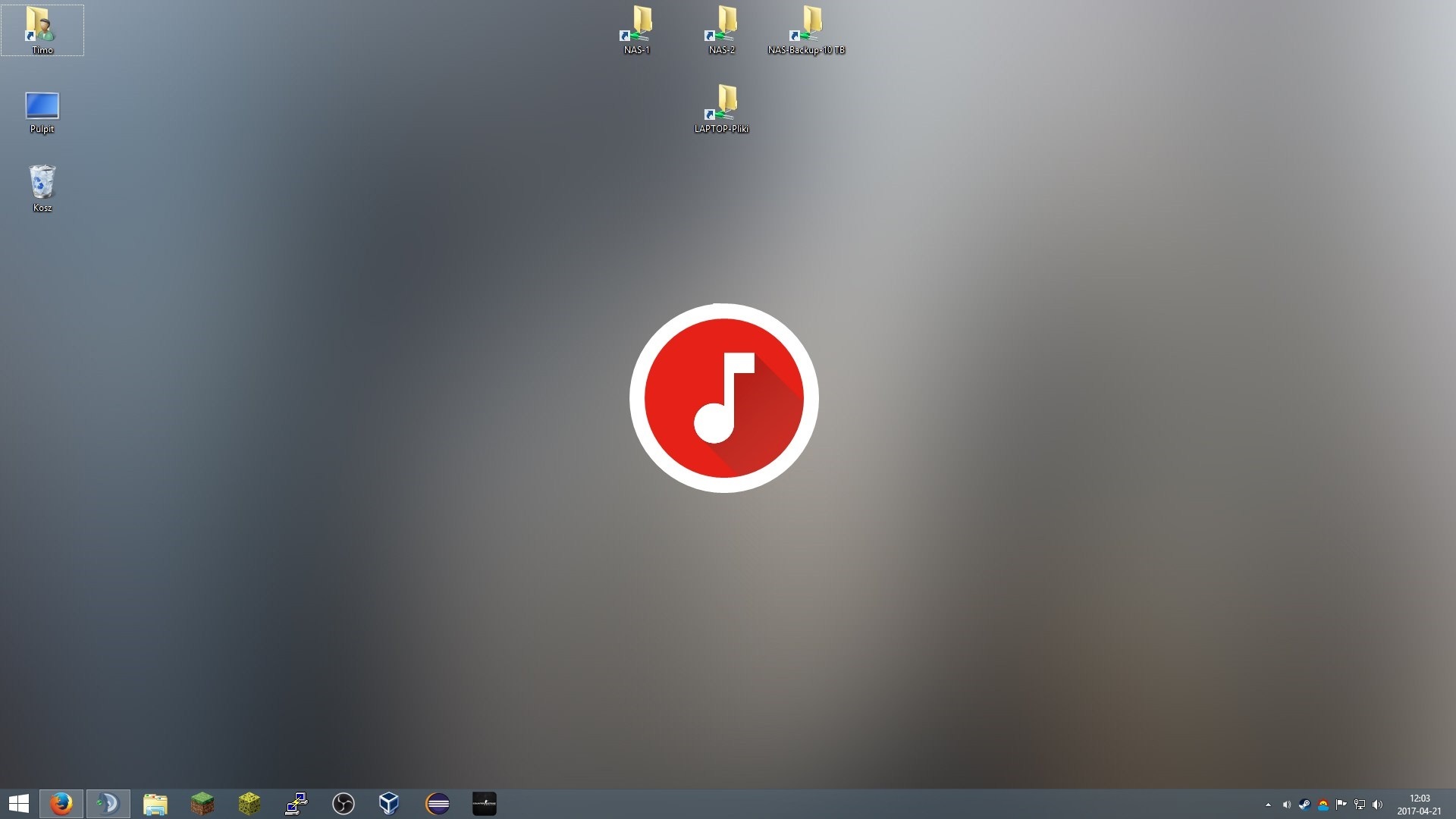Viewport: 1456px width, 819px height.
Task: Select the NAS-1 network folder shortcut
Action: pos(637,30)
